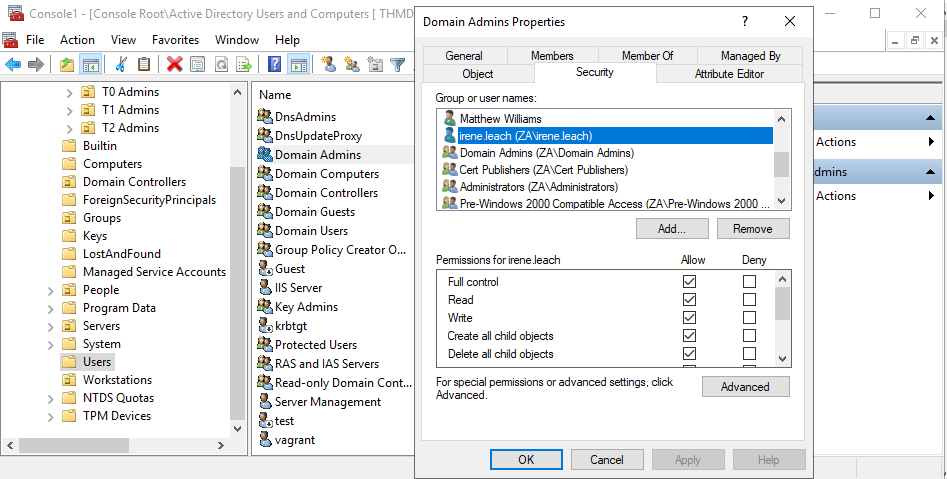947x479 pixels.
Task: Click Cancel in Domain Admins Properties
Action: coord(607,459)
